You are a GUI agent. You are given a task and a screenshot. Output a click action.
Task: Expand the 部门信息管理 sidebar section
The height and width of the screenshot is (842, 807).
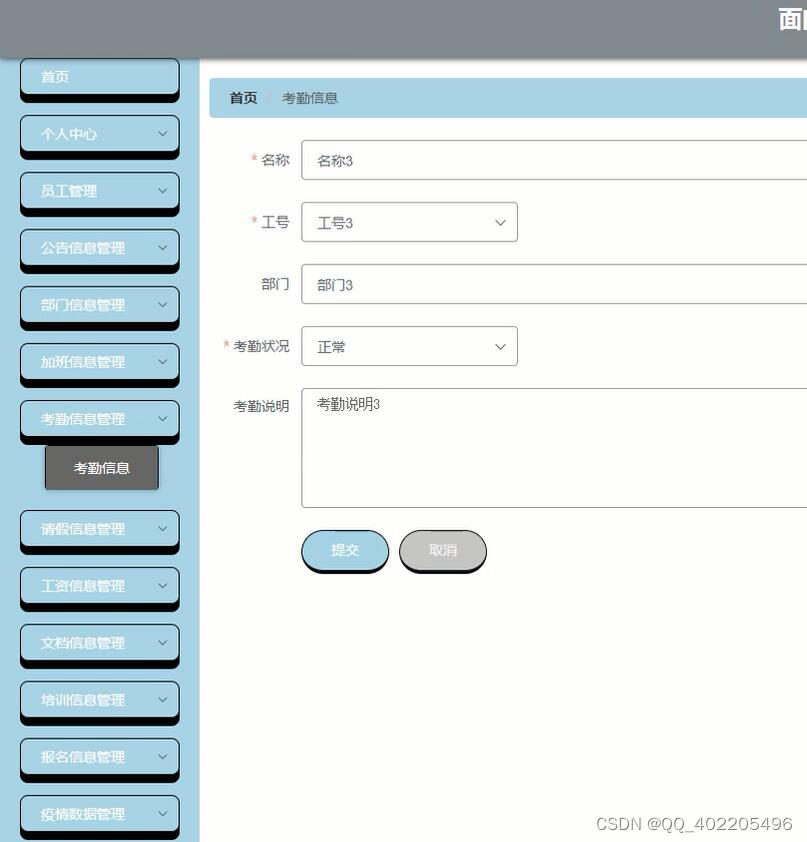[99, 304]
